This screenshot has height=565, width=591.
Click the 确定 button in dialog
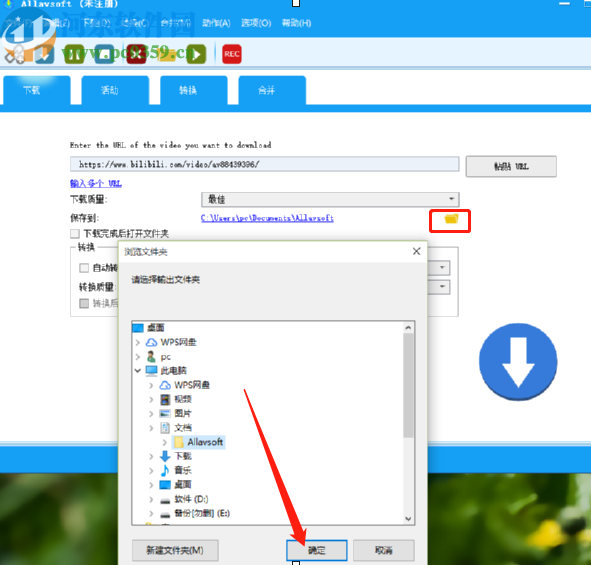pyautogui.click(x=317, y=551)
